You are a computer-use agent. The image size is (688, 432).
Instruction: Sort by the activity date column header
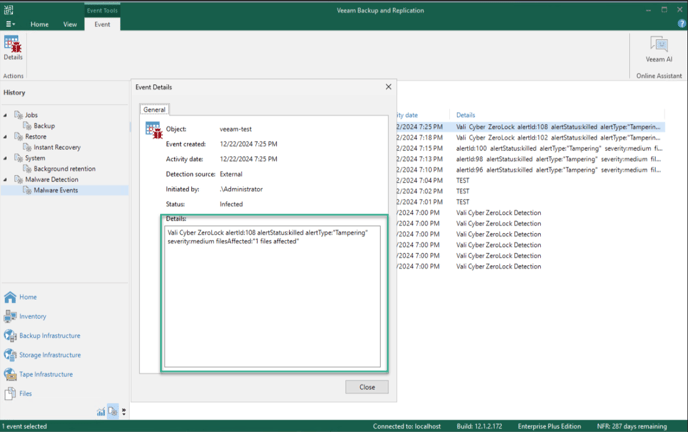click(407, 115)
